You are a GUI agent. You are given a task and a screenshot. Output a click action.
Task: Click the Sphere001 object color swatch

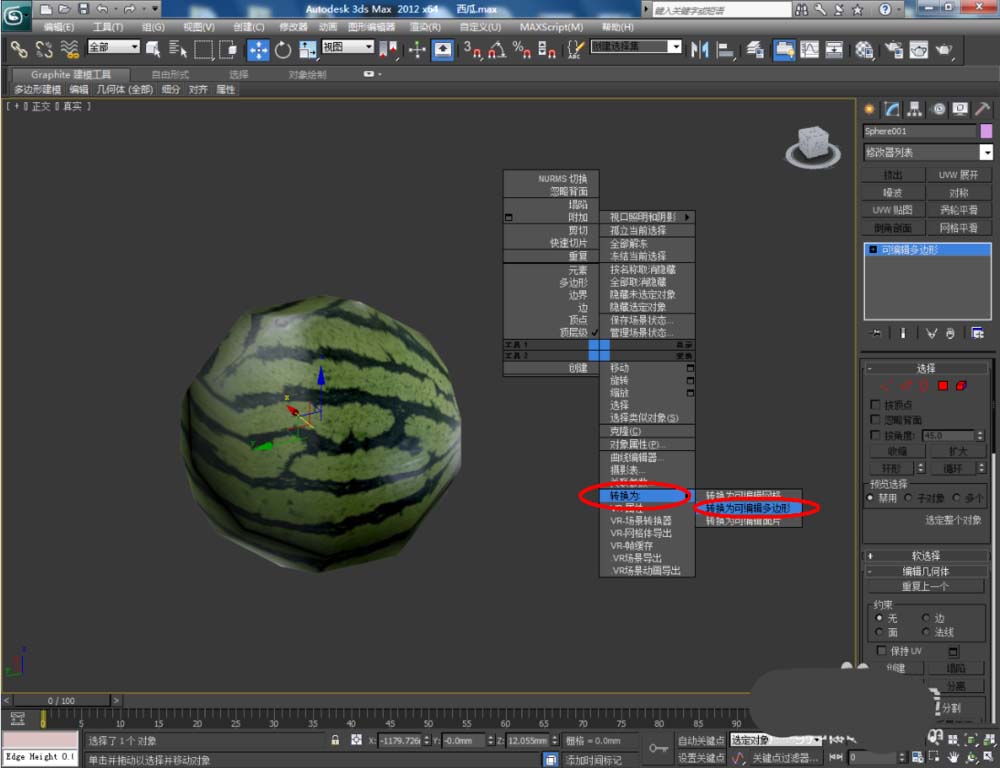[x=986, y=131]
